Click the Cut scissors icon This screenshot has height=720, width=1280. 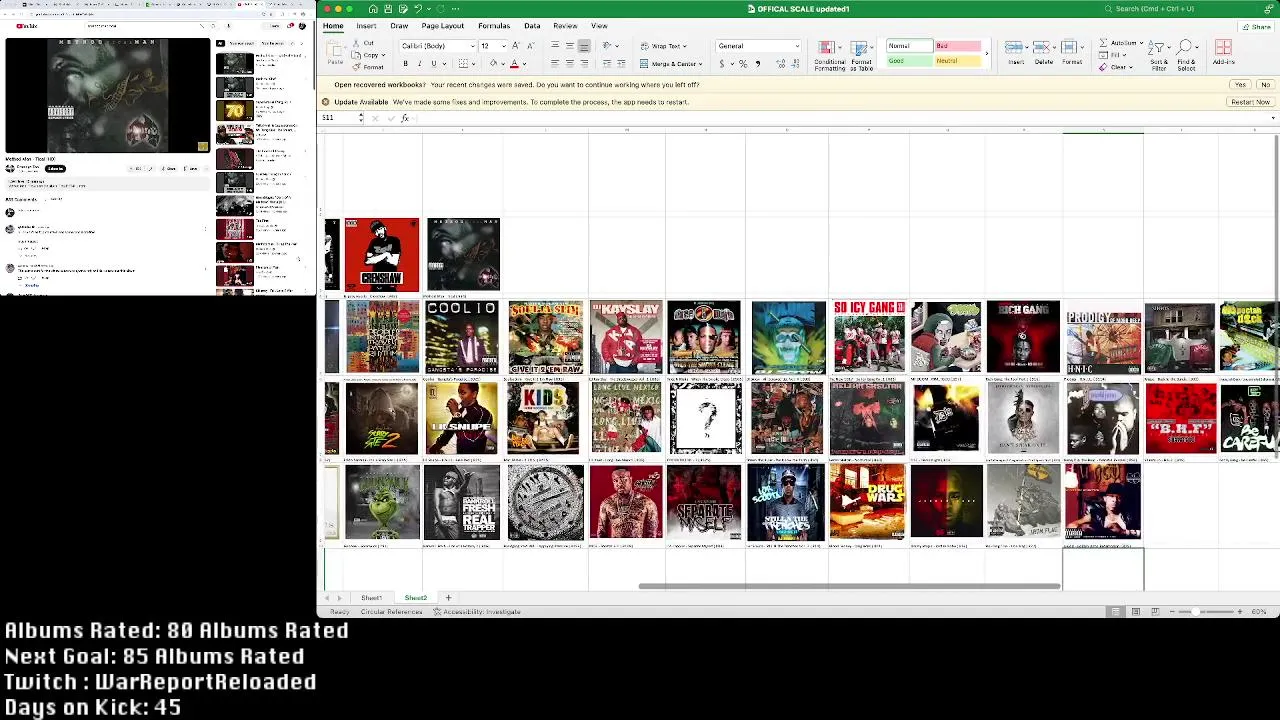[356, 43]
